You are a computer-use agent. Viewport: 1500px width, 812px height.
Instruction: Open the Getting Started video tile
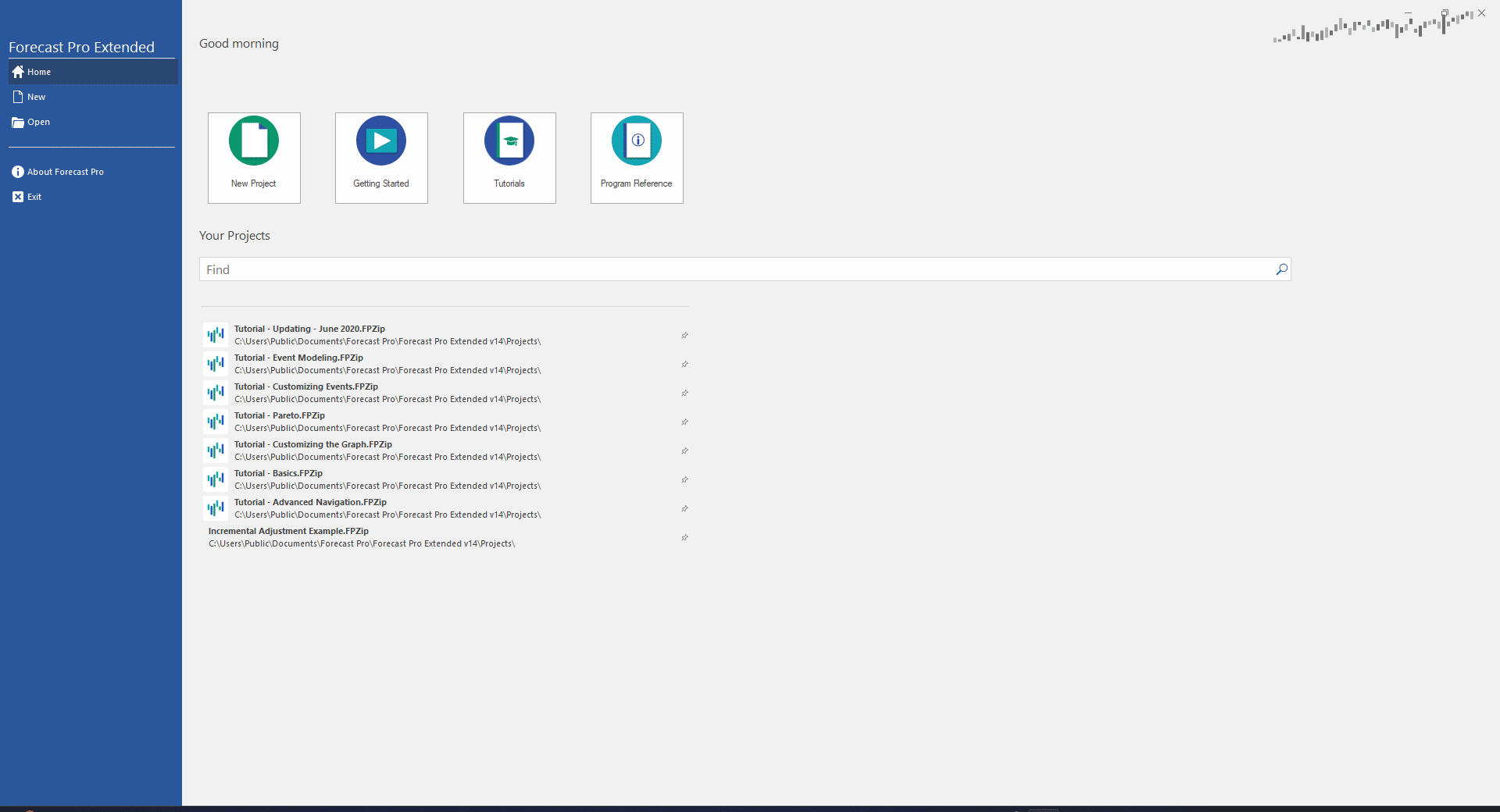[381, 158]
